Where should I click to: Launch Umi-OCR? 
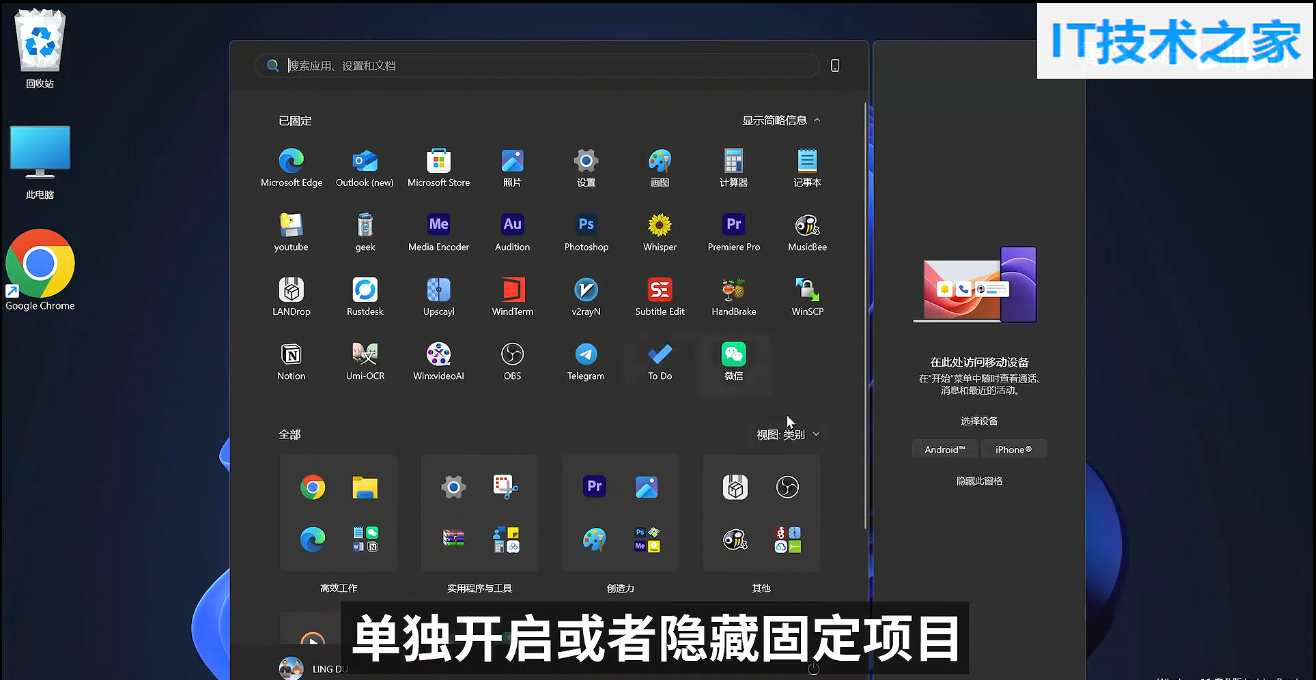coord(365,361)
